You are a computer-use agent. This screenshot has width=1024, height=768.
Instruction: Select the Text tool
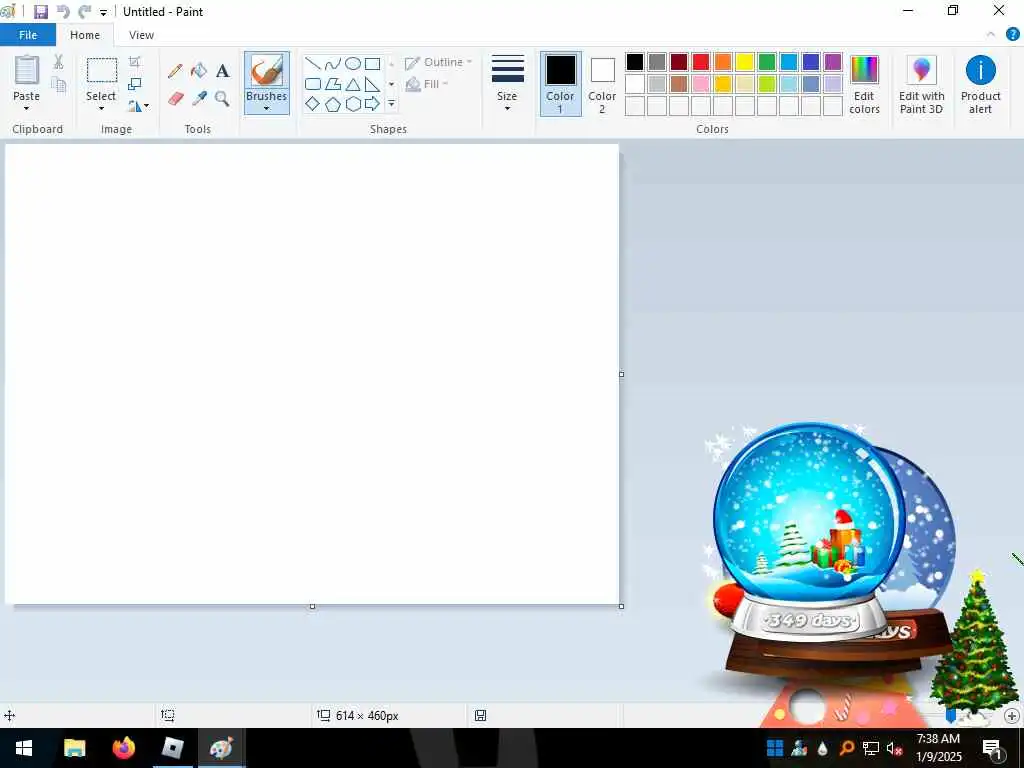pyautogui.click(x=223, y=71)
